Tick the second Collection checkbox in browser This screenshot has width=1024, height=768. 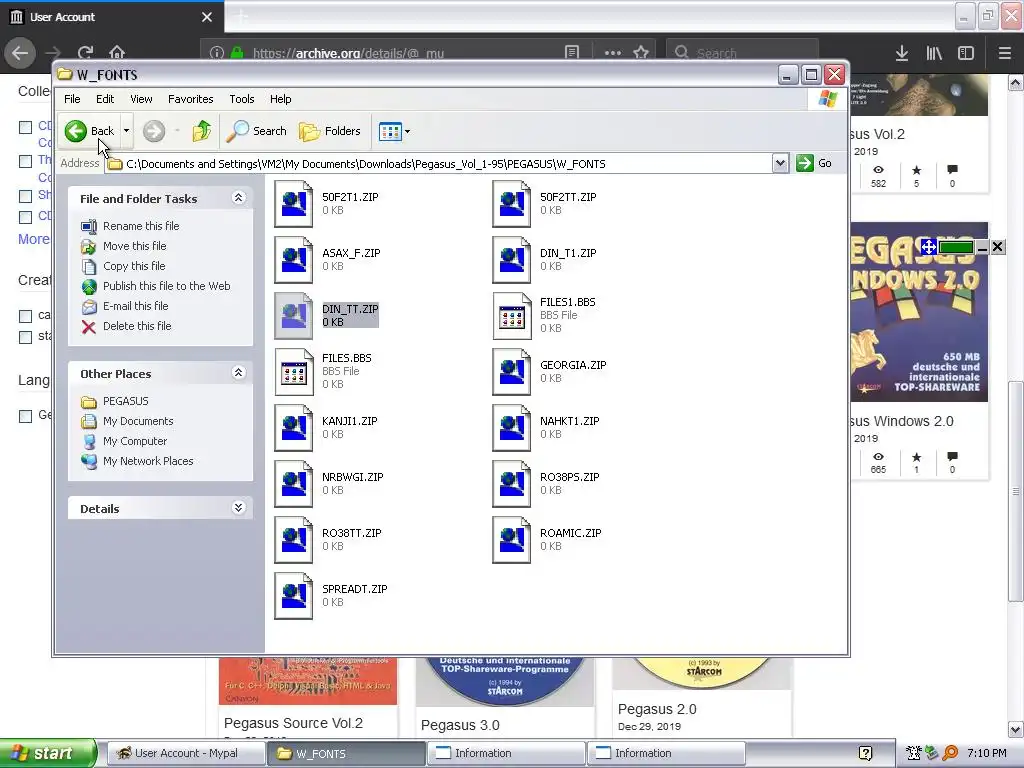pos(25,161)
